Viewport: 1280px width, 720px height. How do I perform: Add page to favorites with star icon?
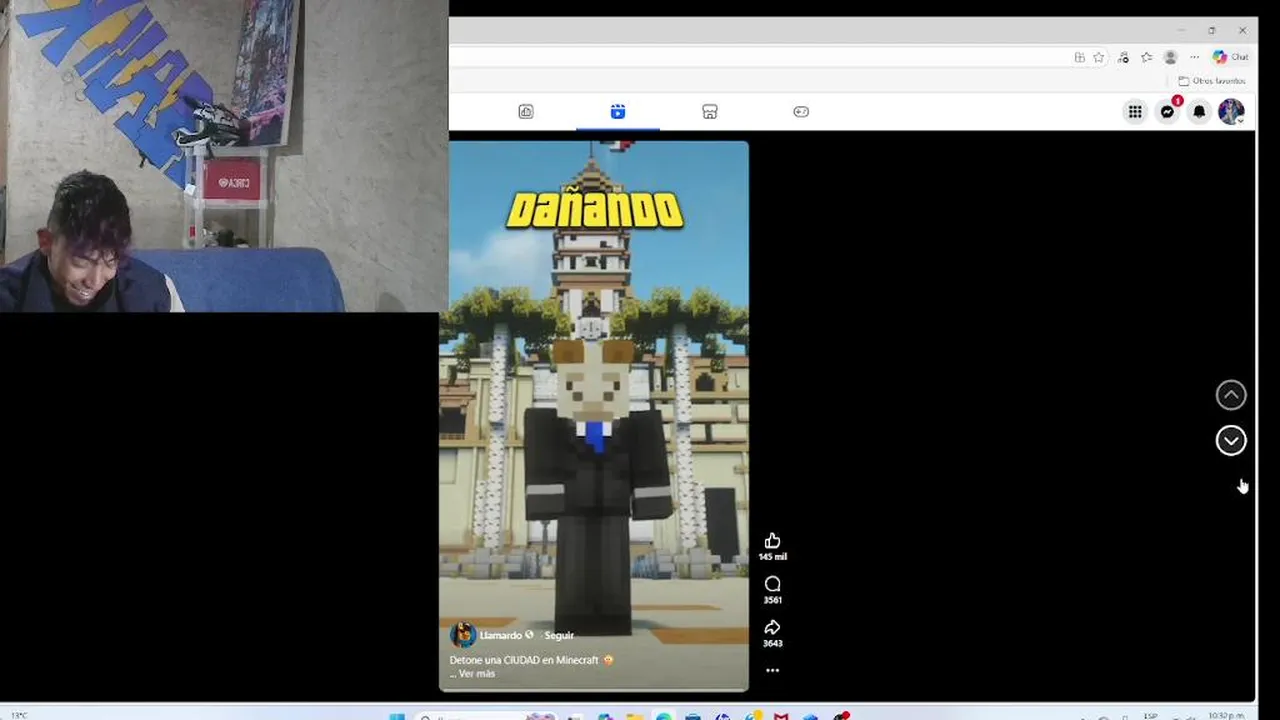tap(1098, 57)
